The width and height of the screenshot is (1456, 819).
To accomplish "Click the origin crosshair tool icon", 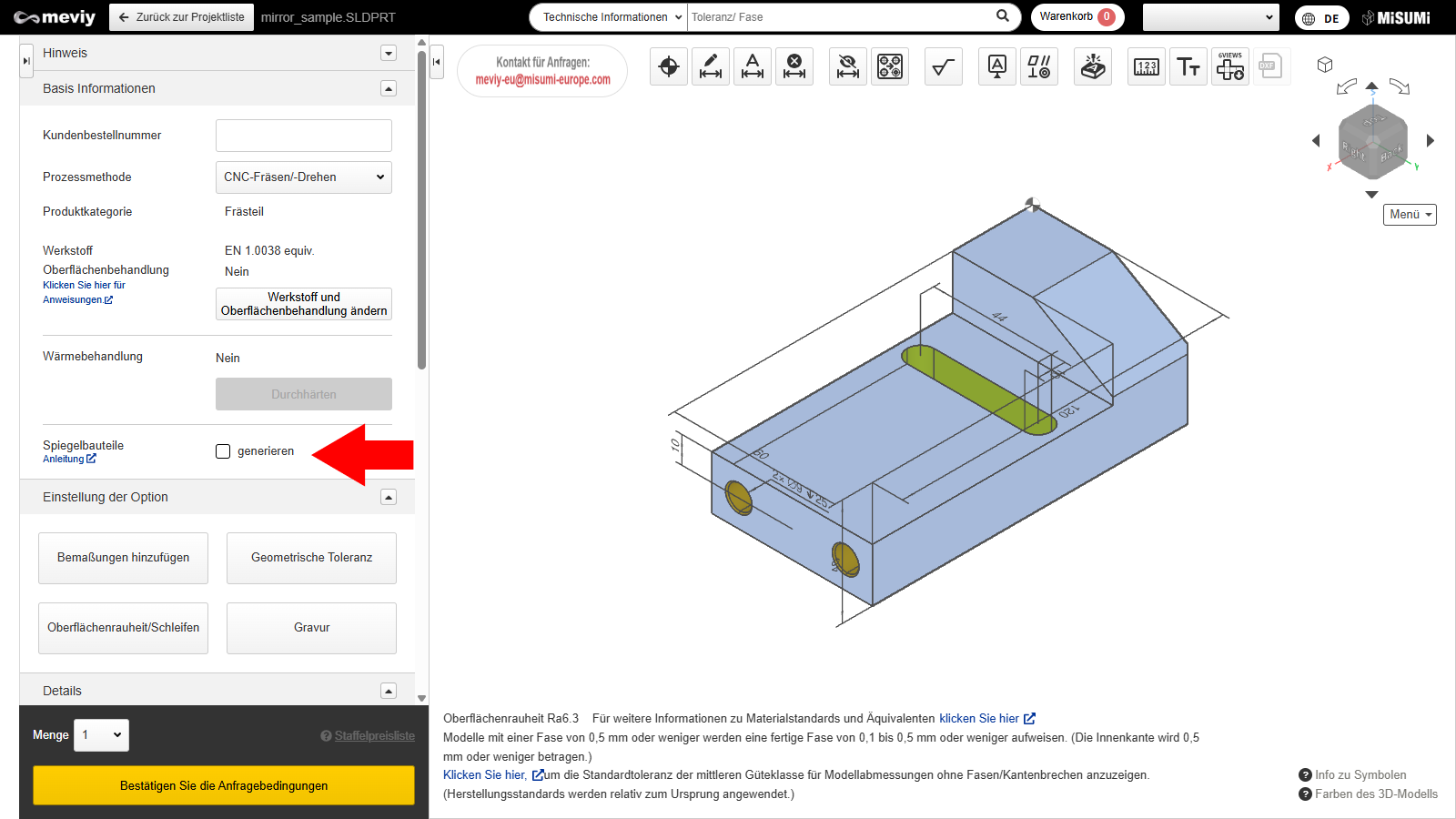I will 669,66.
